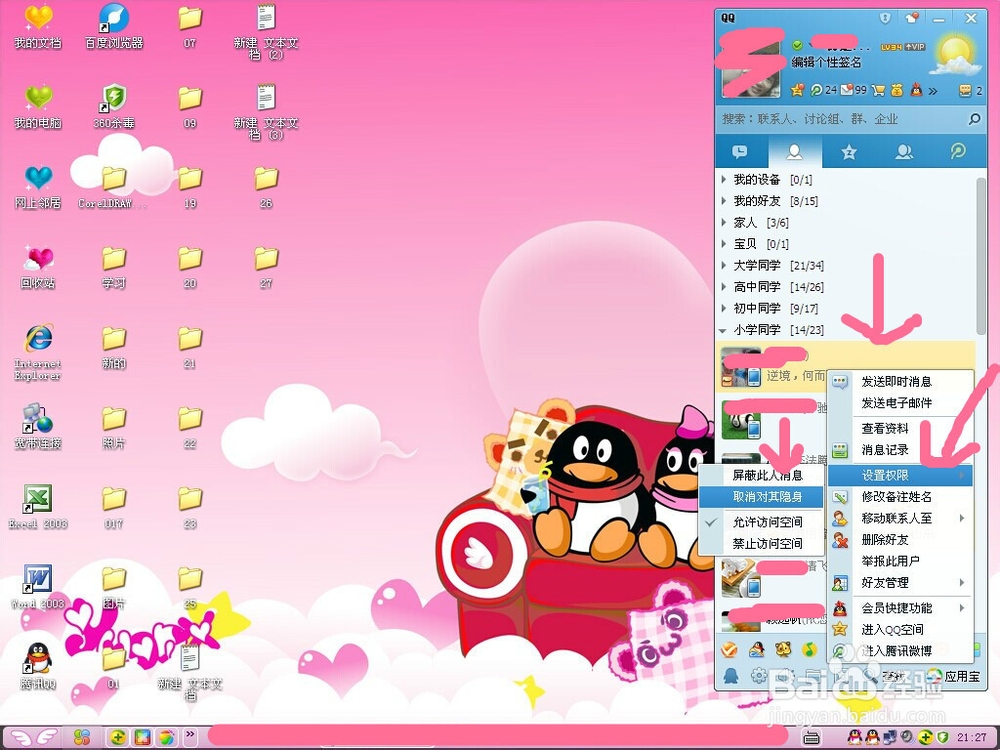Select Internet Explorer desktop icon
1000x750 pixels.
click(x=38, y=352)
